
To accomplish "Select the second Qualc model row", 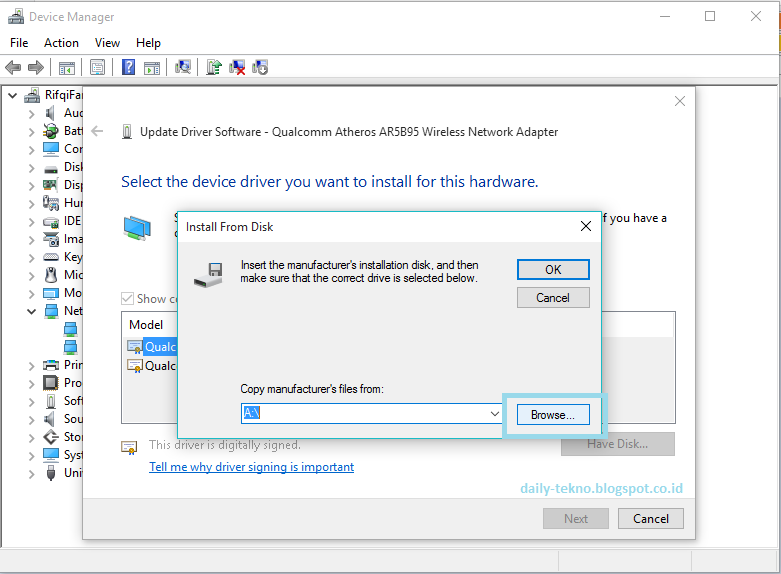I will (x=152, y=366).
